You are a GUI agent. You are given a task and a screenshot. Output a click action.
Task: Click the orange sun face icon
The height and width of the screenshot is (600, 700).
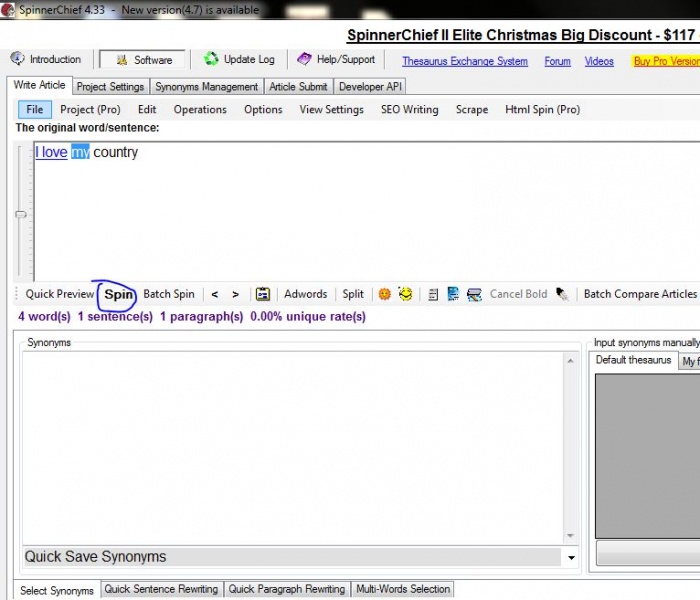pyautogui.click(x=384, y=294)
